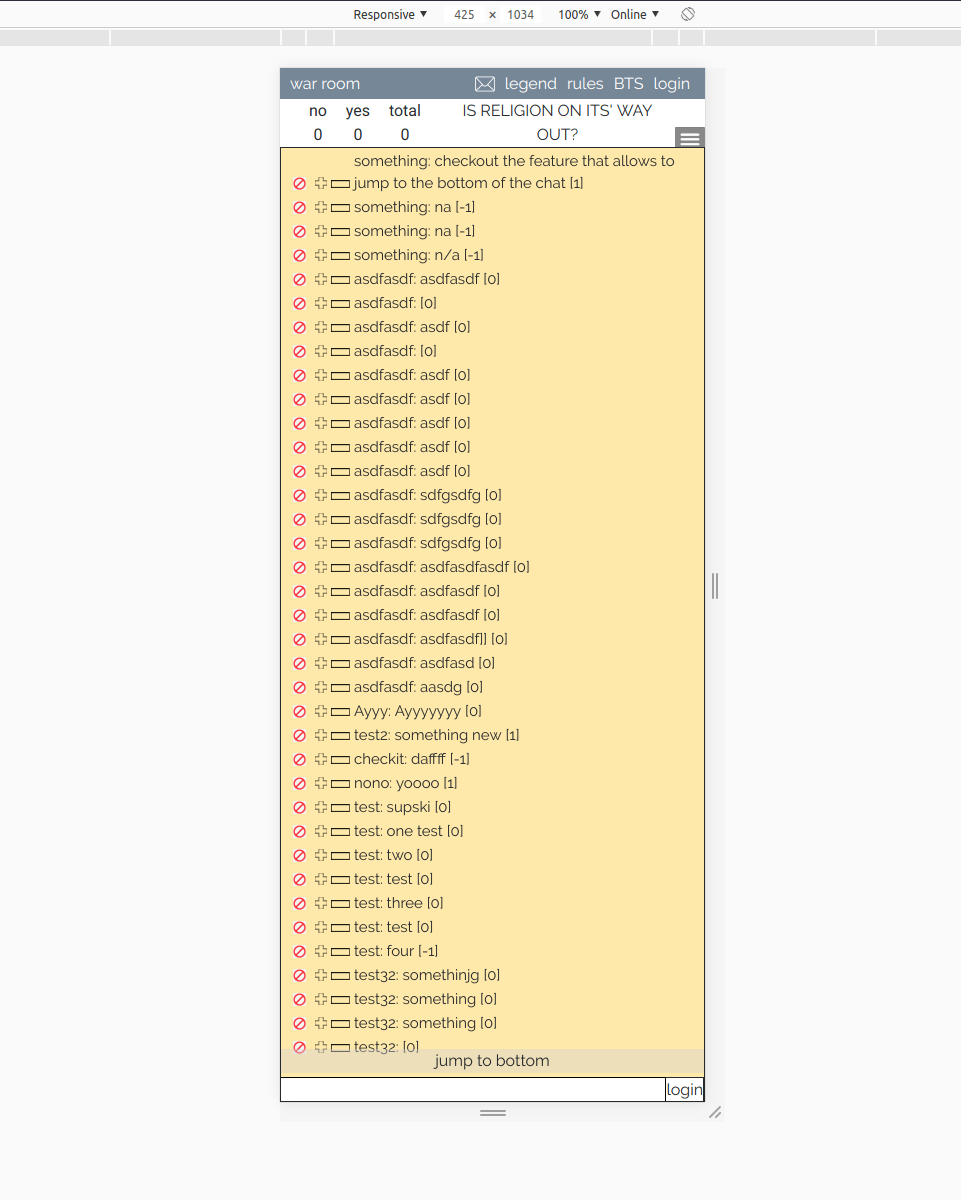Plus icon on 'asdfasdf: asdfasdfasdf' row
Screen dimensions: 961x1200
click(x=321, y=567)
